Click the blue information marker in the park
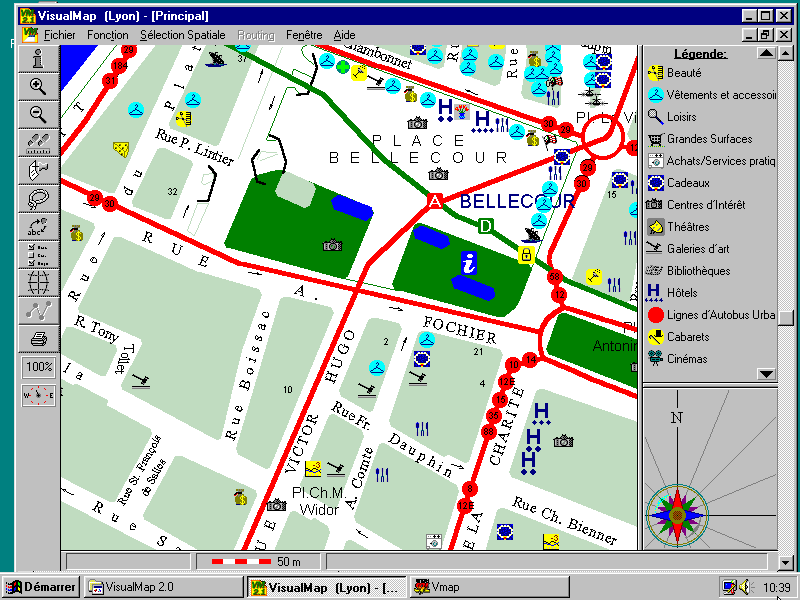Viewport: 800px width, 600px height. click(x=469, y=263)
